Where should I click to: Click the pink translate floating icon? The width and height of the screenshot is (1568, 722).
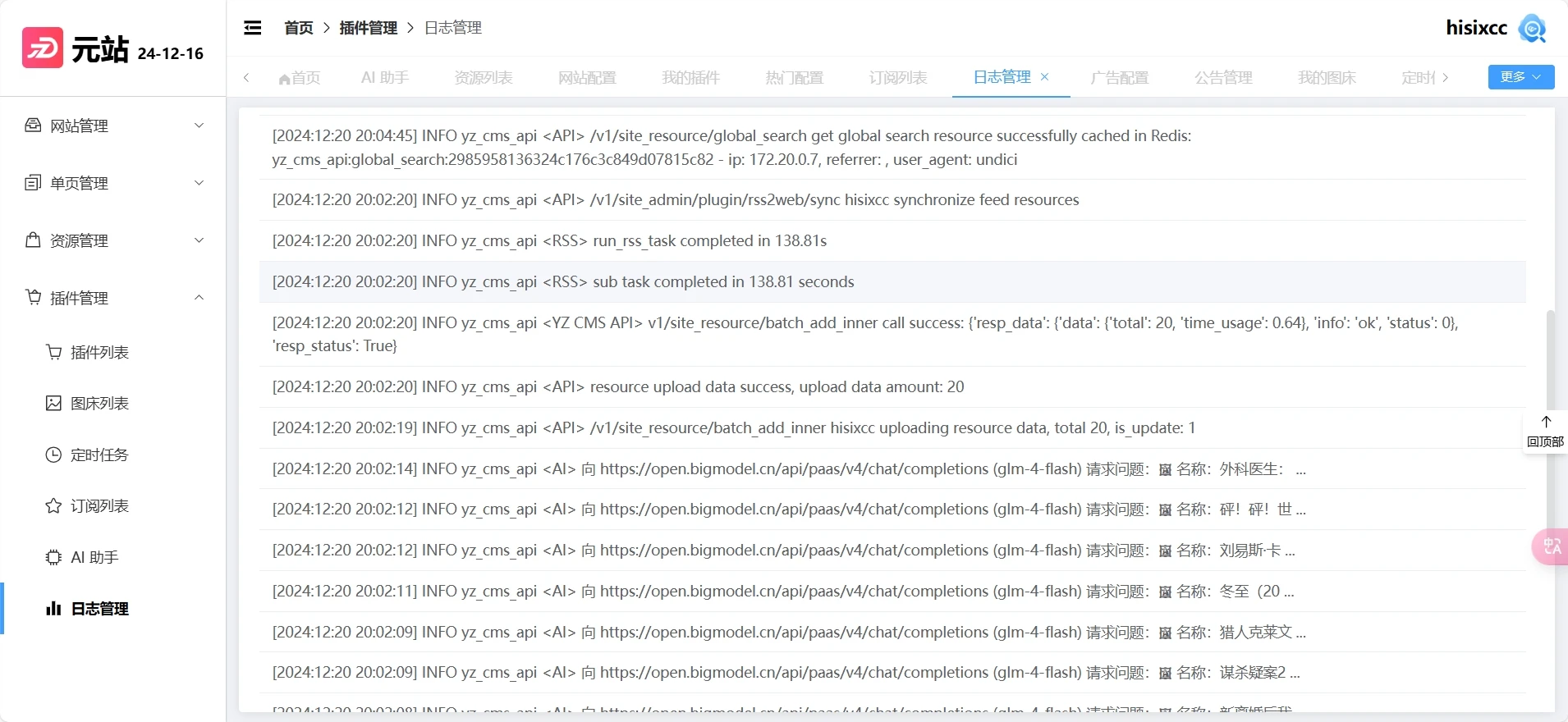click(1551, 546)
